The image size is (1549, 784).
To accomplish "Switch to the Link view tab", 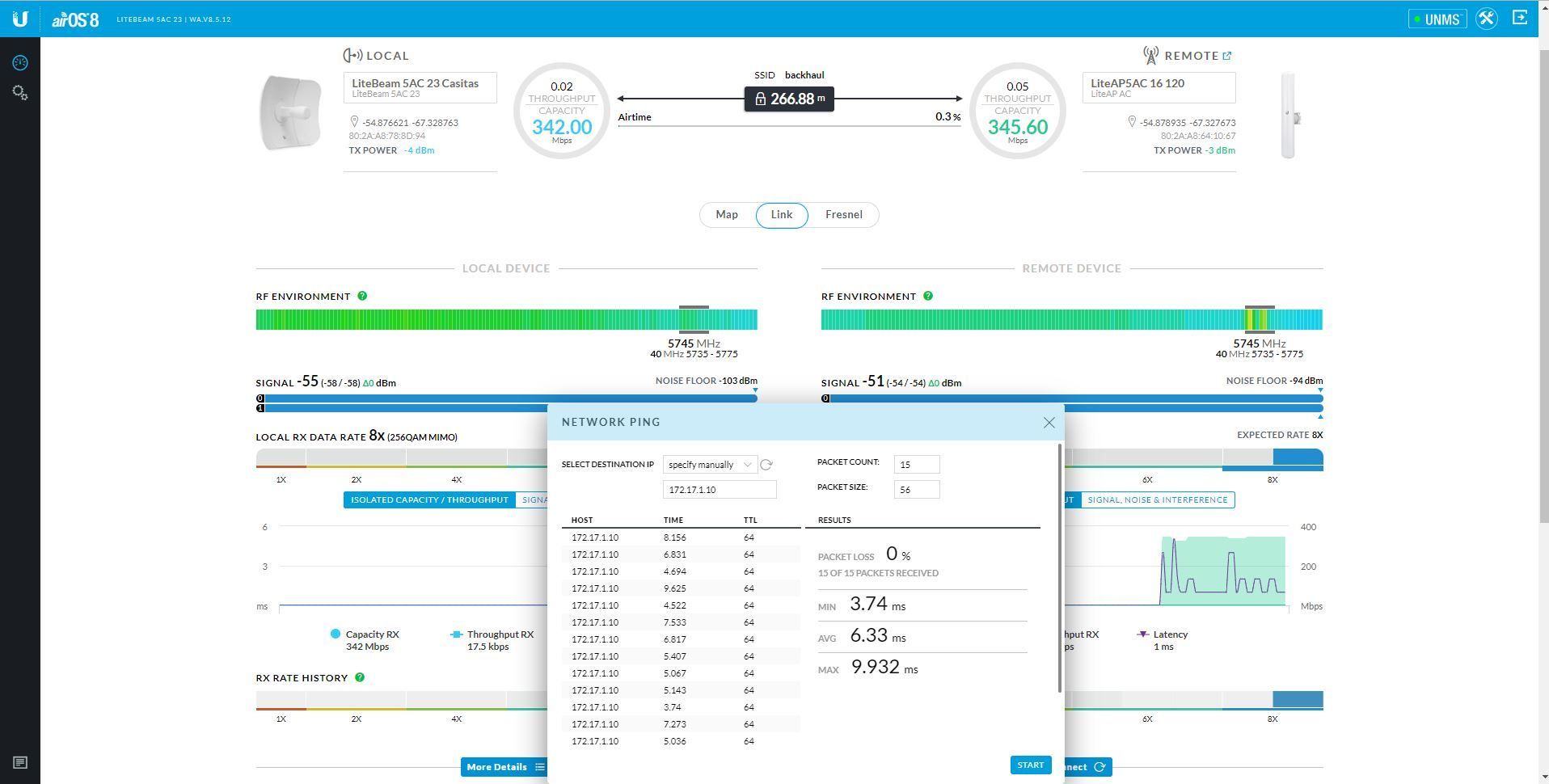I will click(x=781, y=215).
